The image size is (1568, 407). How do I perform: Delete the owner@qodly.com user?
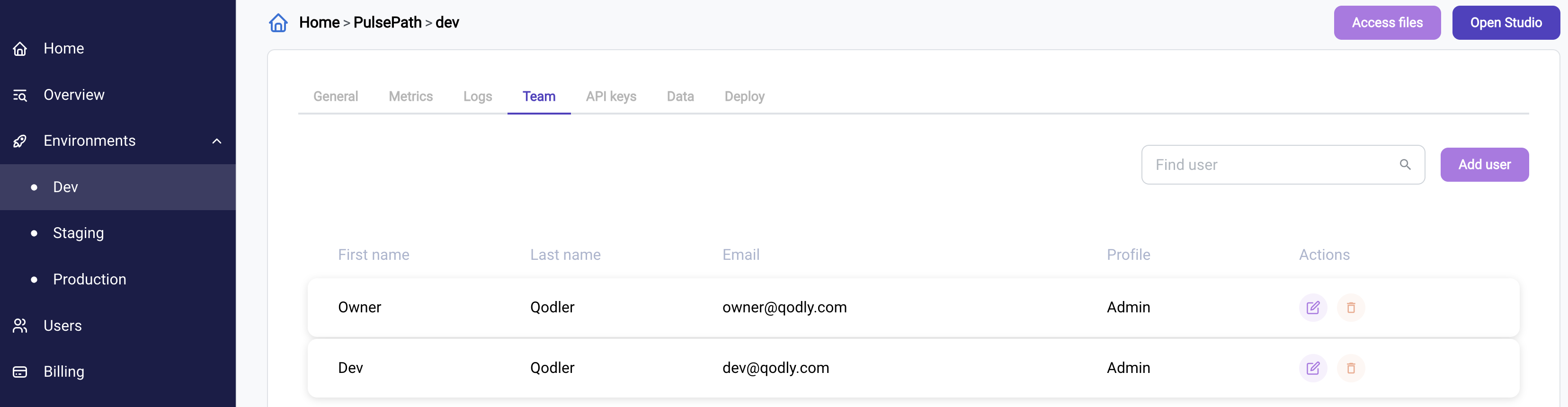pos(1351,307)
